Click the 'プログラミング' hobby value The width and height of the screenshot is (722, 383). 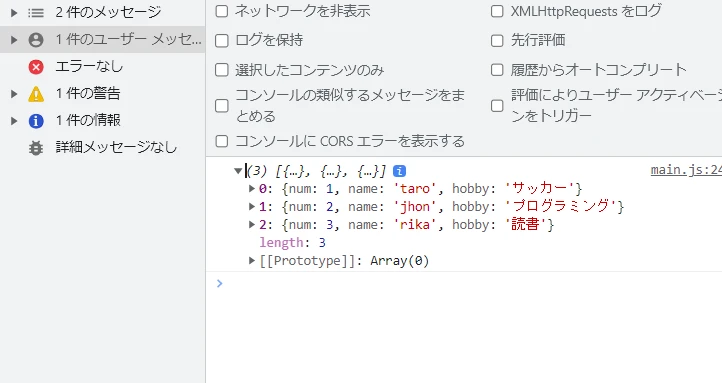(561, 206)
